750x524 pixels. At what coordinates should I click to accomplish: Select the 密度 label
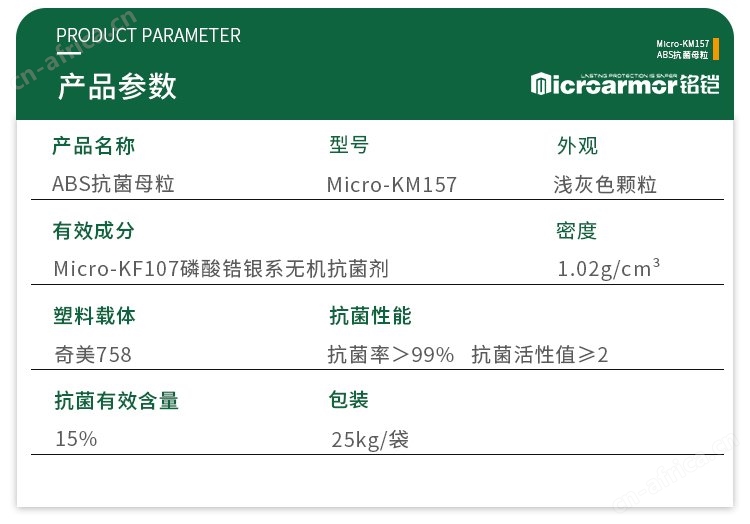pos(576,231)
